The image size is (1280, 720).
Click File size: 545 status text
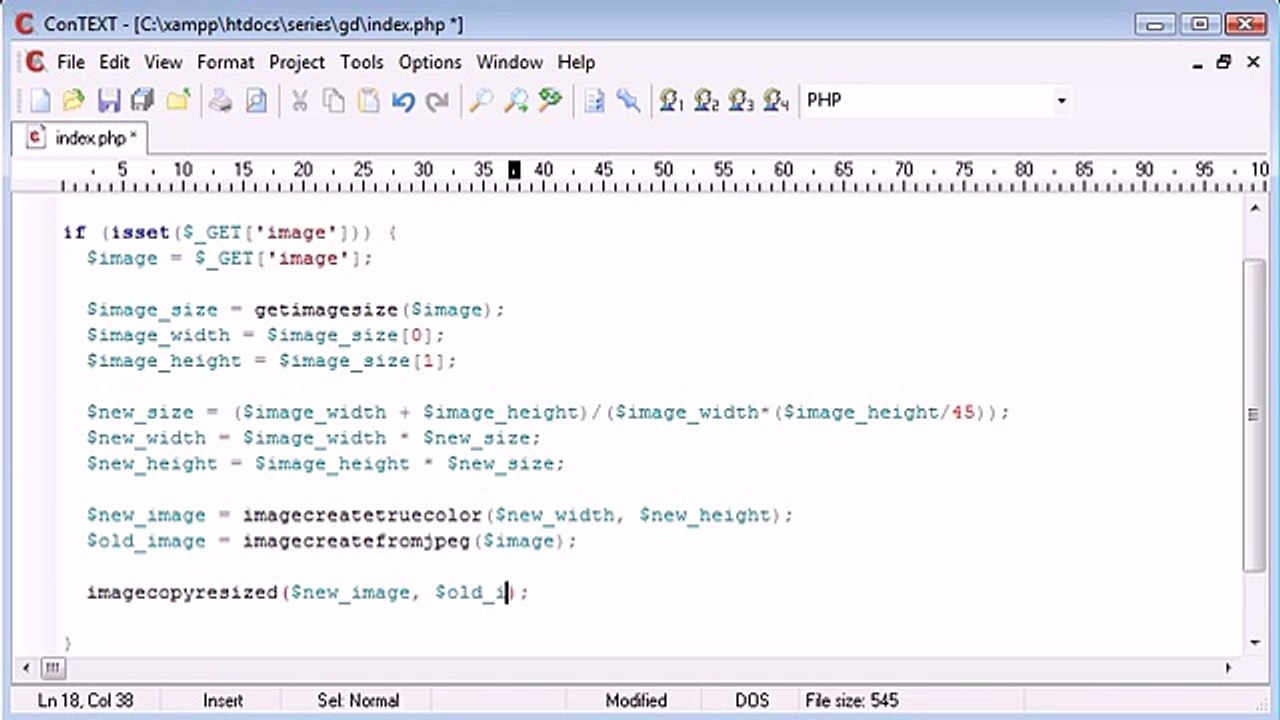click(x=852, y=700)
